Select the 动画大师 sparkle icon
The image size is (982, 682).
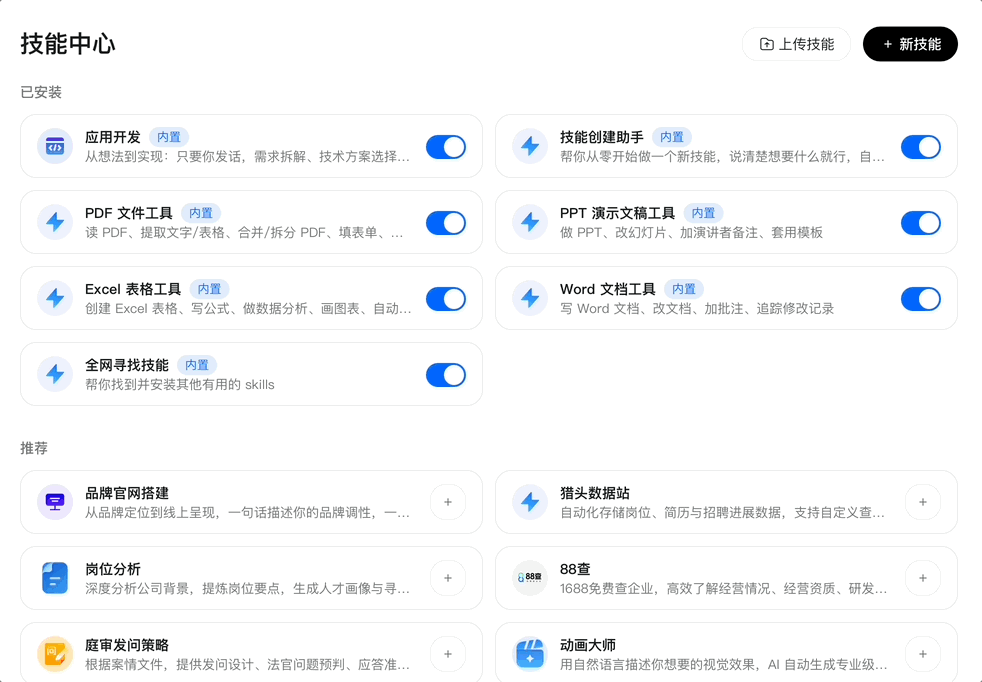(529, 654)
